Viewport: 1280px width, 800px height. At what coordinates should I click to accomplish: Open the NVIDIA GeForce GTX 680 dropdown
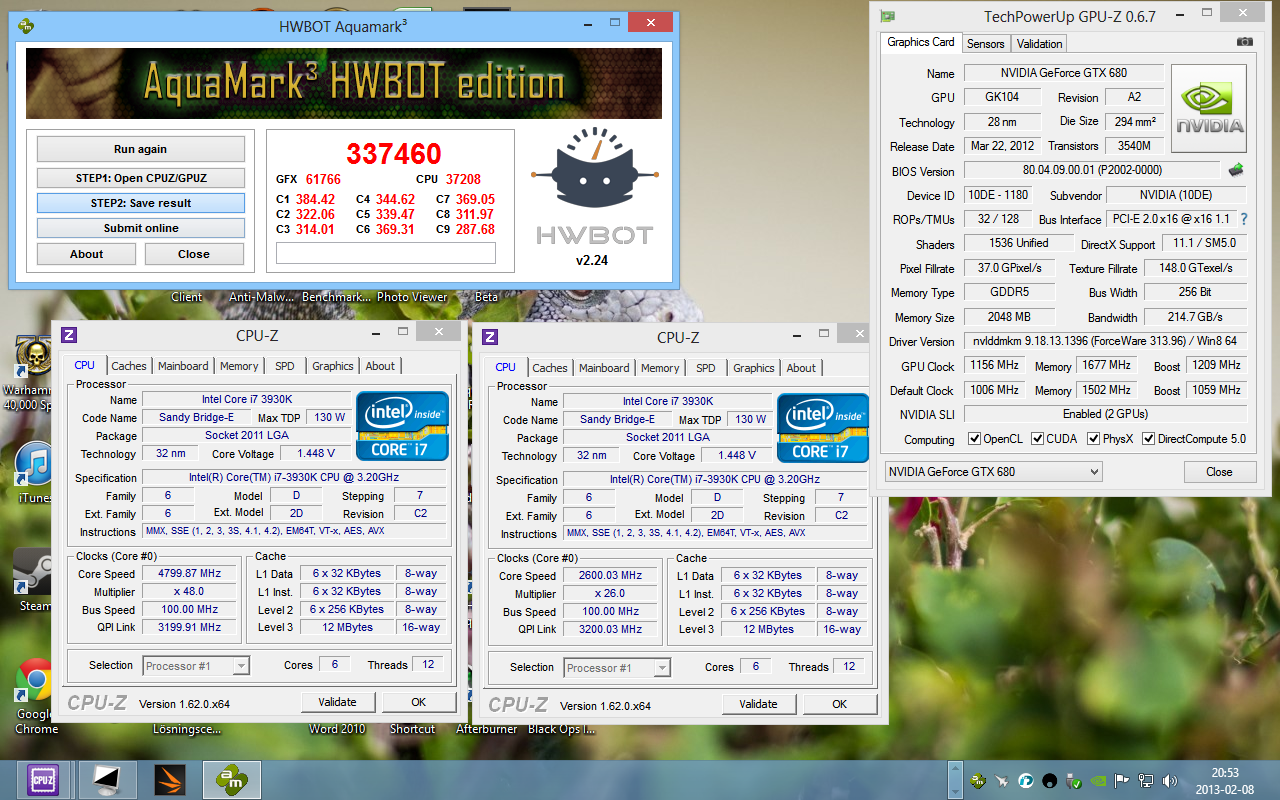pyautogui.click(x=993, y=472)
